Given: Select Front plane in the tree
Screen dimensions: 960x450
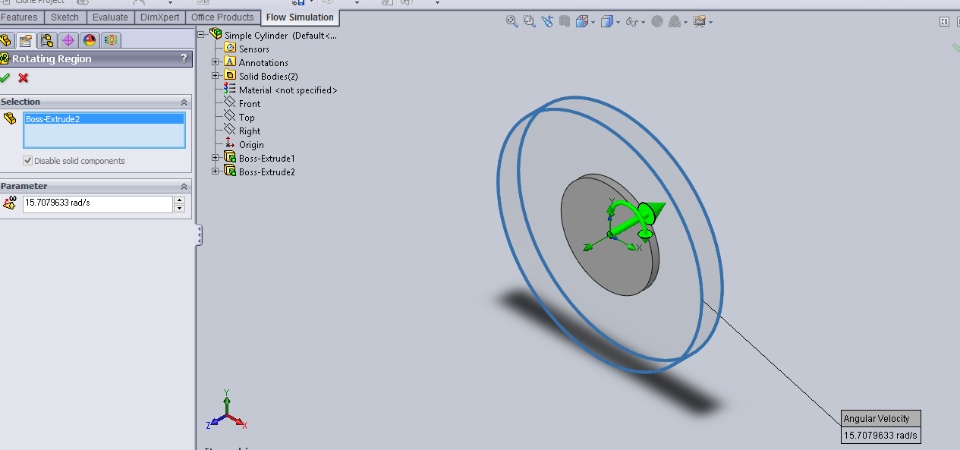Looking at the screenshot, I should pos(250,103).
